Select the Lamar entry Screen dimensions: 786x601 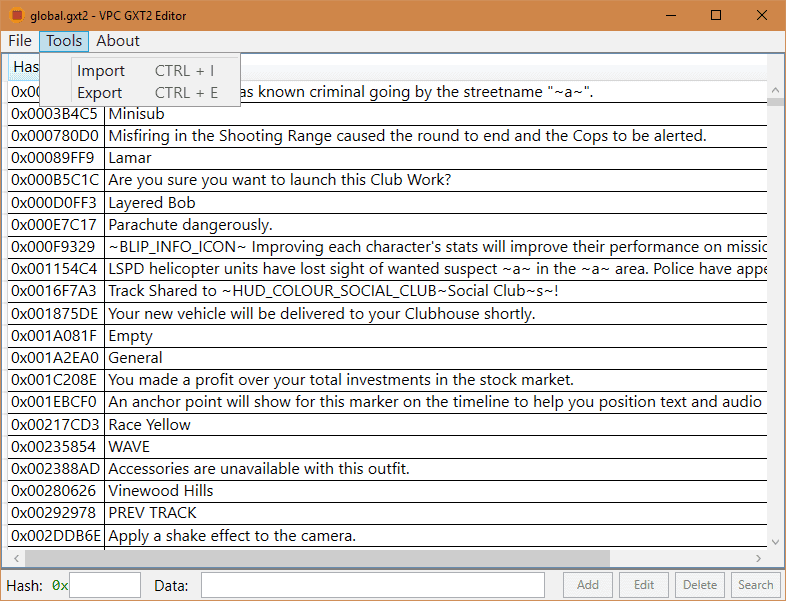pyautogui.click(x=130, y=158)
